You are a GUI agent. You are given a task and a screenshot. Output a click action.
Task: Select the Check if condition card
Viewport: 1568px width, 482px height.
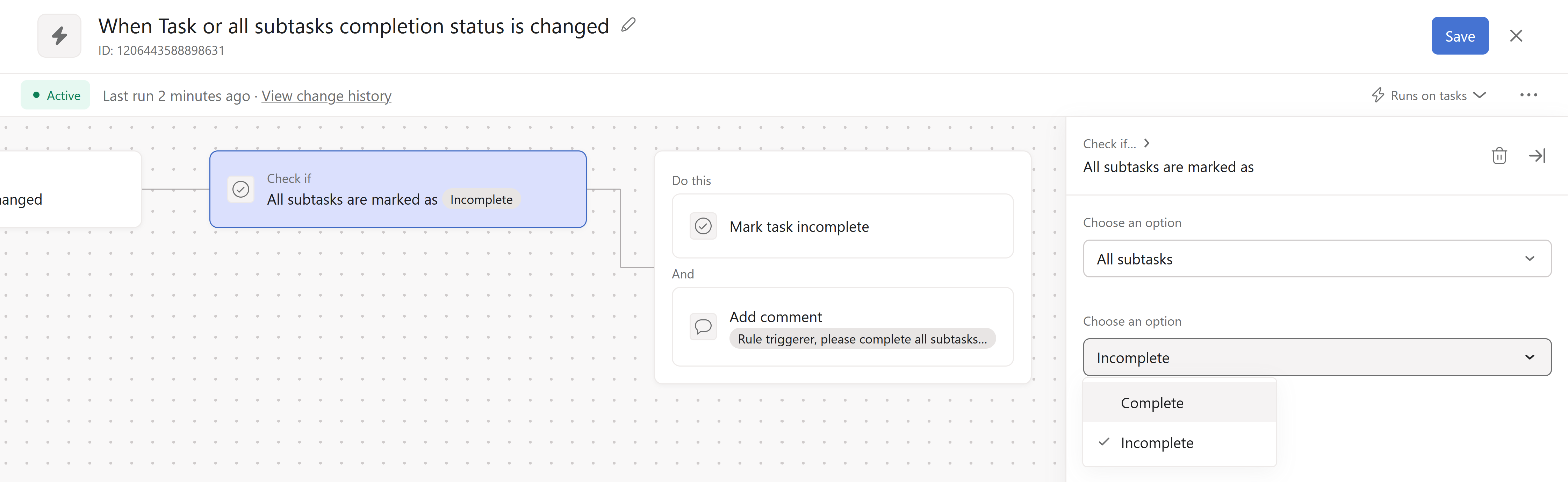(x=397, y=190)
